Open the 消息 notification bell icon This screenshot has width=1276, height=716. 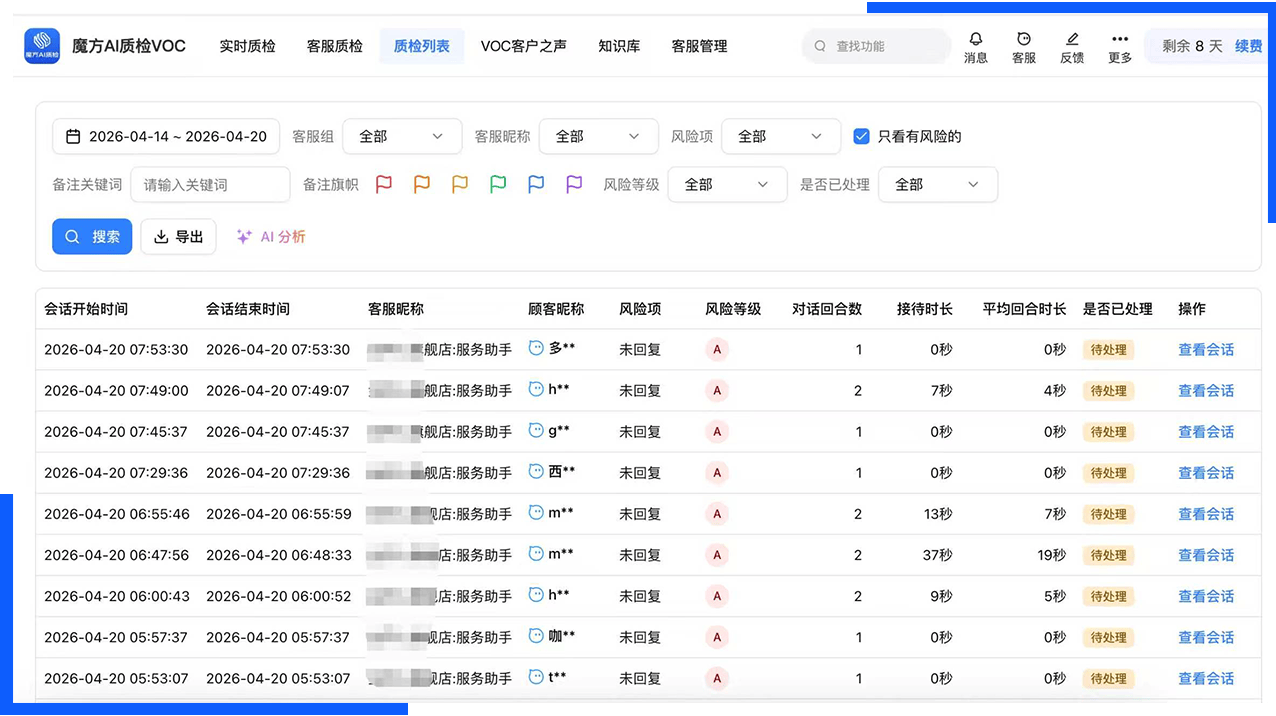(975, 40)
